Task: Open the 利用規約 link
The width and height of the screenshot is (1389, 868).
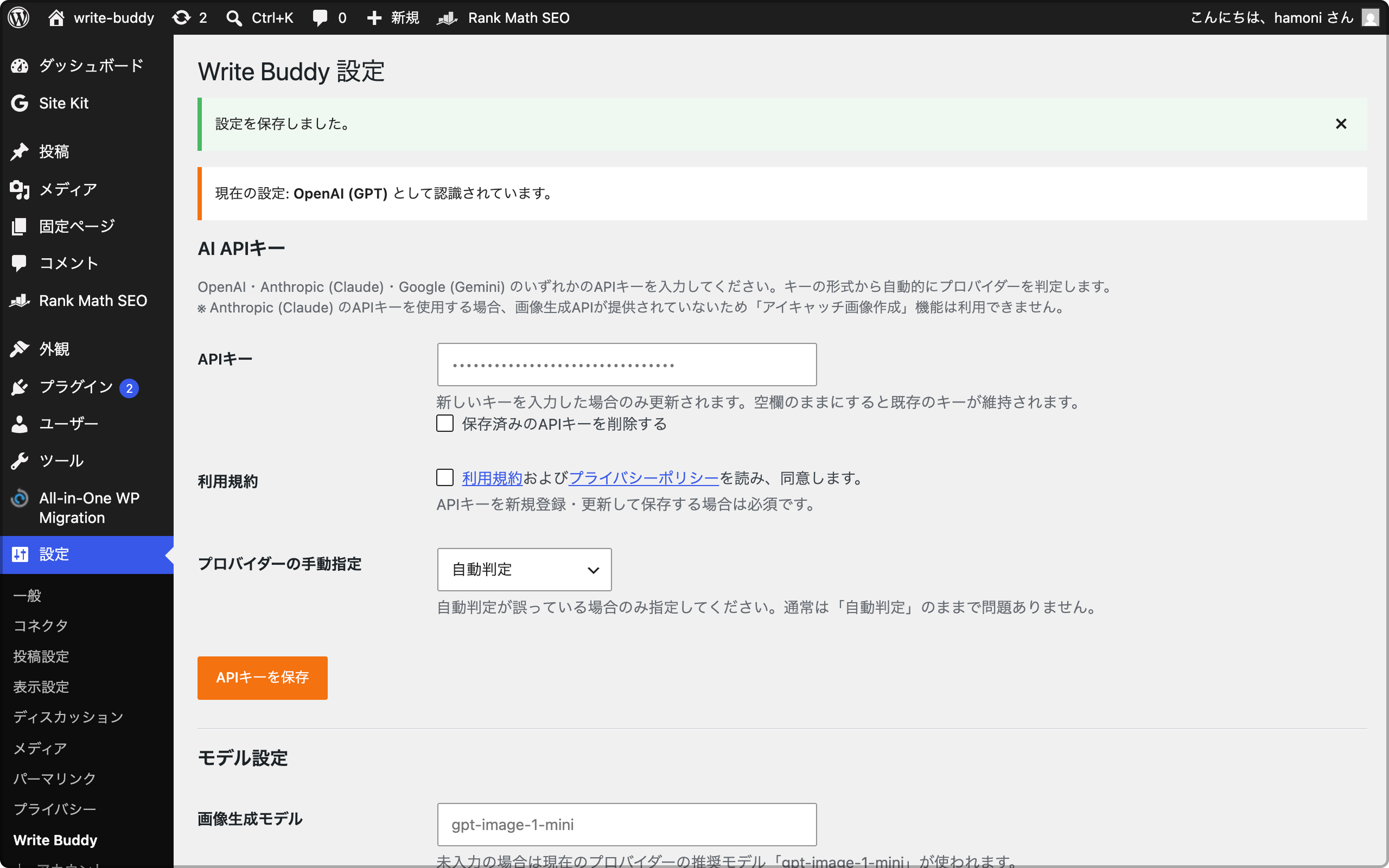Action: tap(492, 477)
